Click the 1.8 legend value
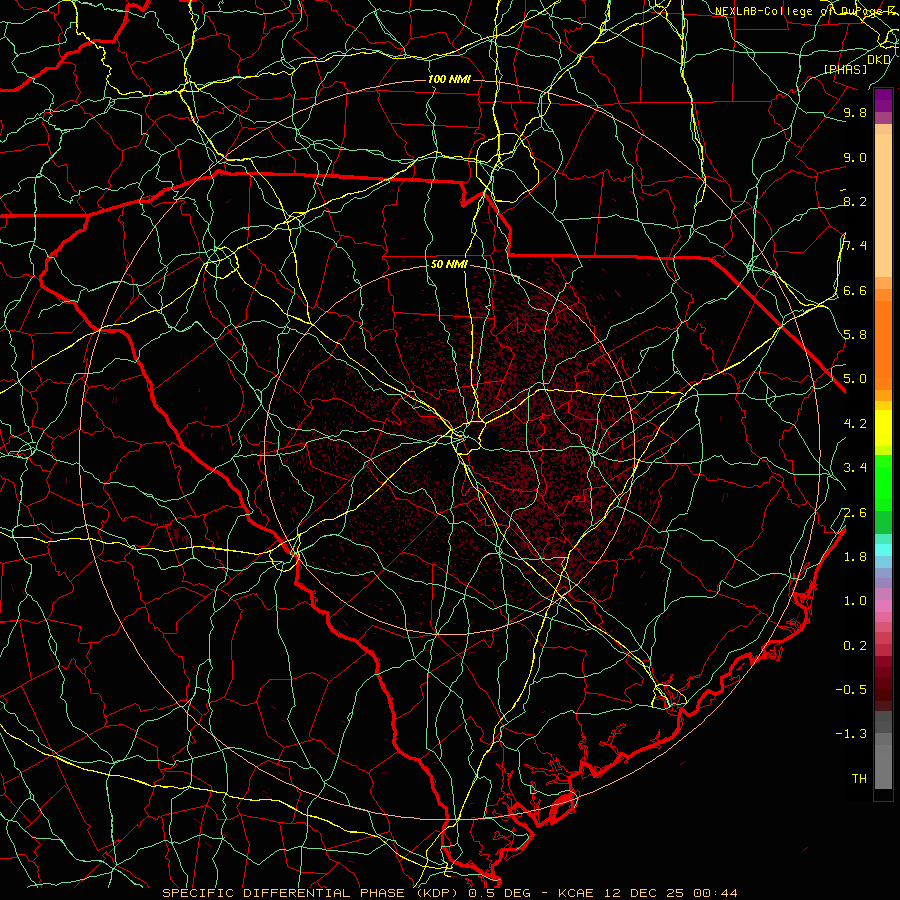900x900 pixels. click(x=855, y=557)
